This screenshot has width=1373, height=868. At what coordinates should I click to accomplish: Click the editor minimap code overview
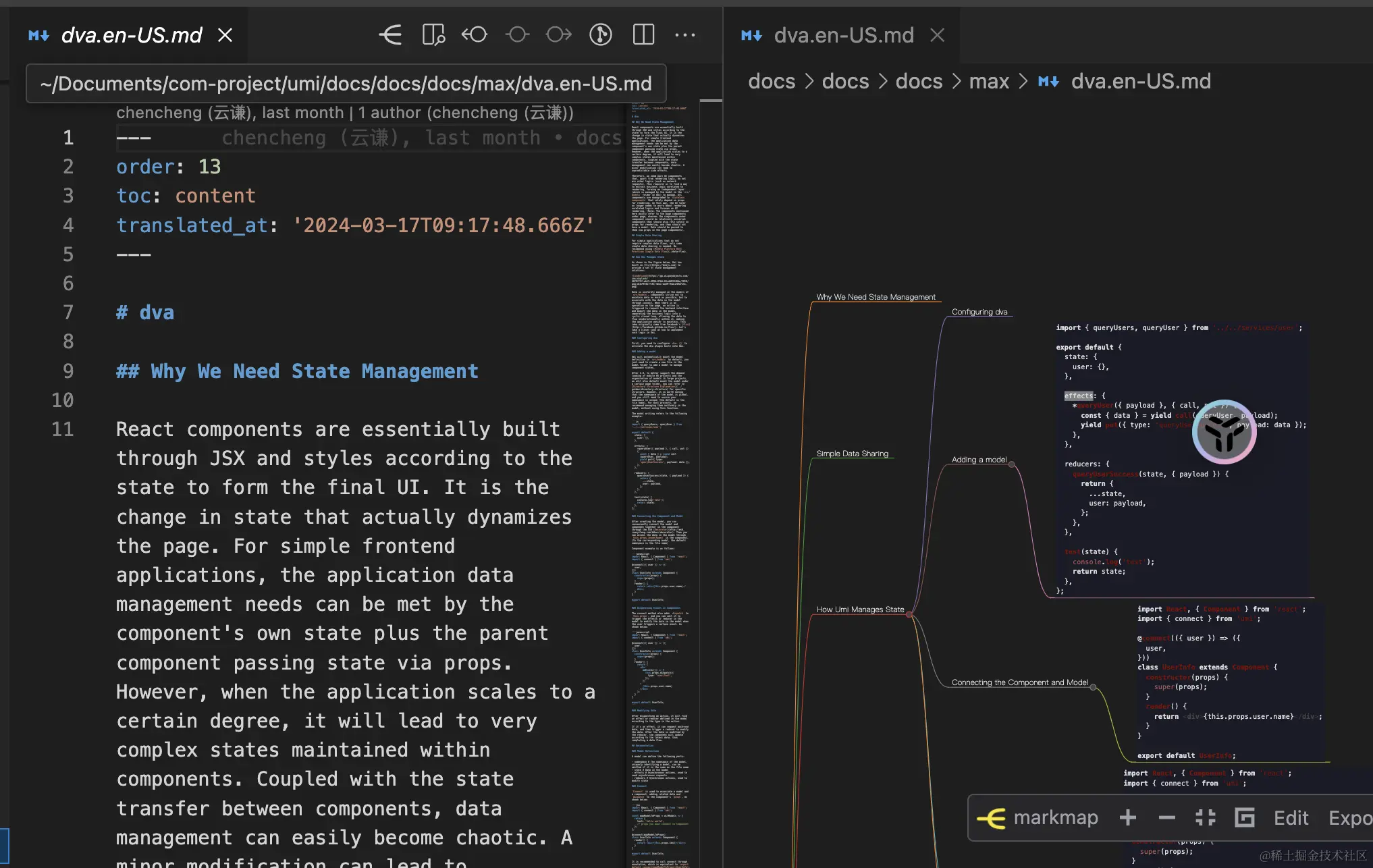click(659, 472)
